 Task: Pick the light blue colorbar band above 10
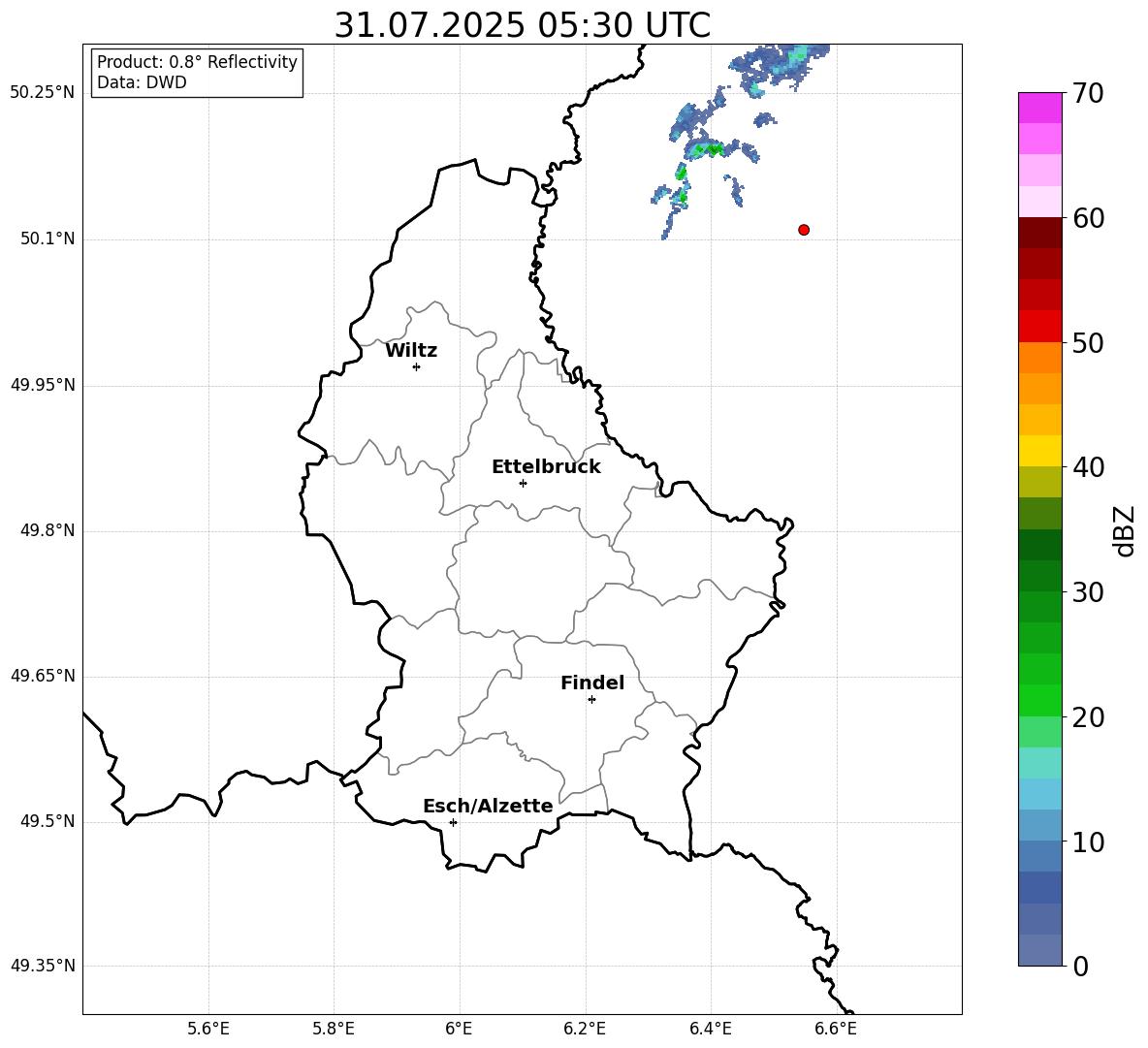pyautogui.click(x=1039, y=826)
